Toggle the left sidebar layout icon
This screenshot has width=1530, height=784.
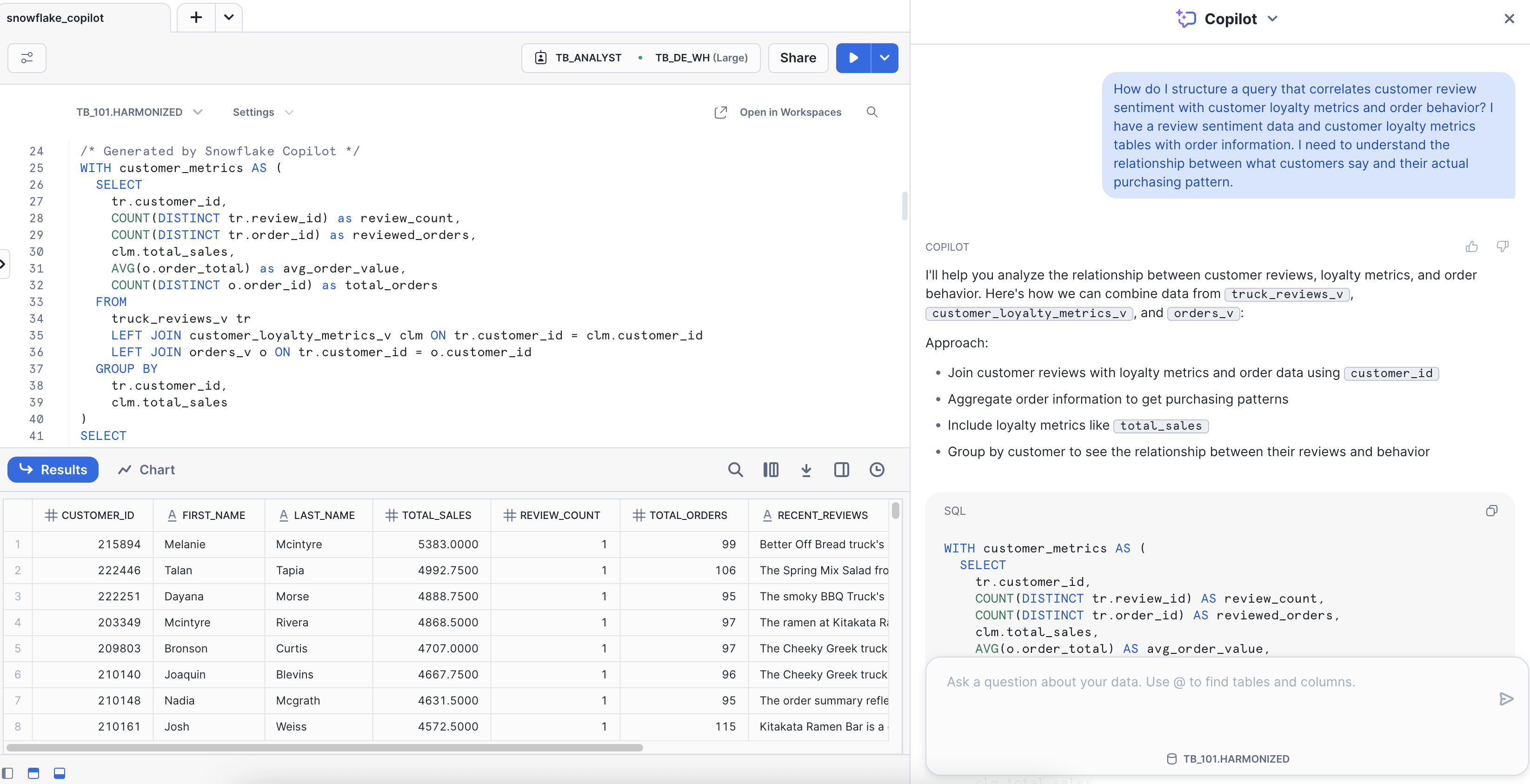coord(8,773)
